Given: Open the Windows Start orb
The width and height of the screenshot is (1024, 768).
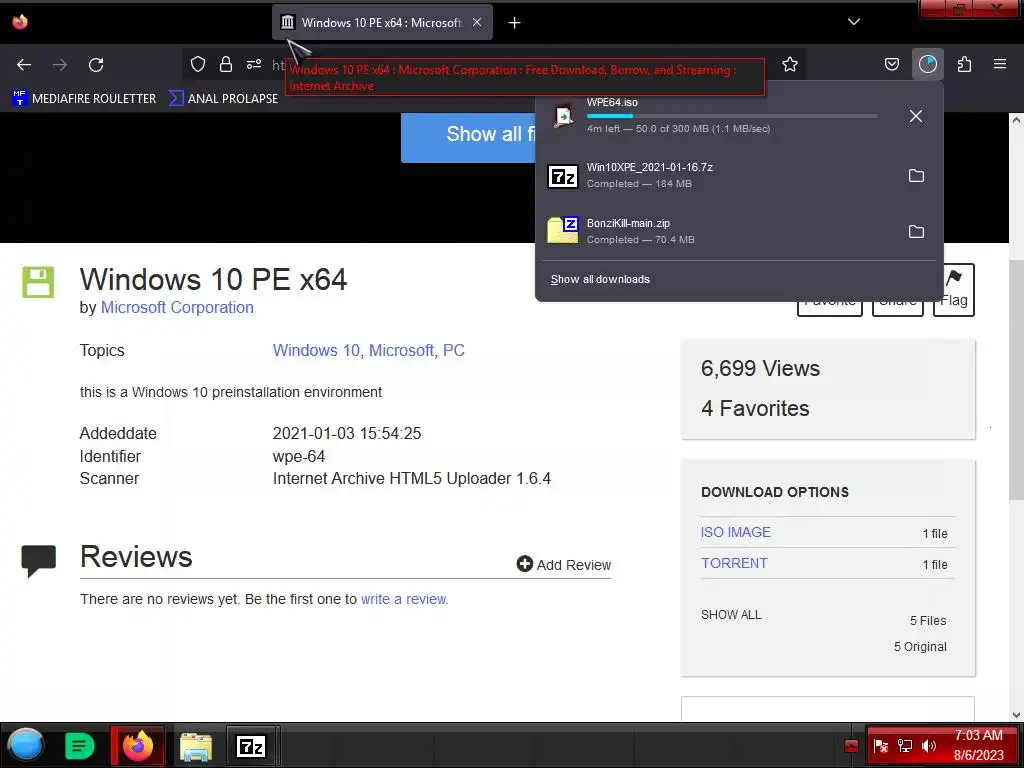Looking at the screenshot, I should (26, 745).
